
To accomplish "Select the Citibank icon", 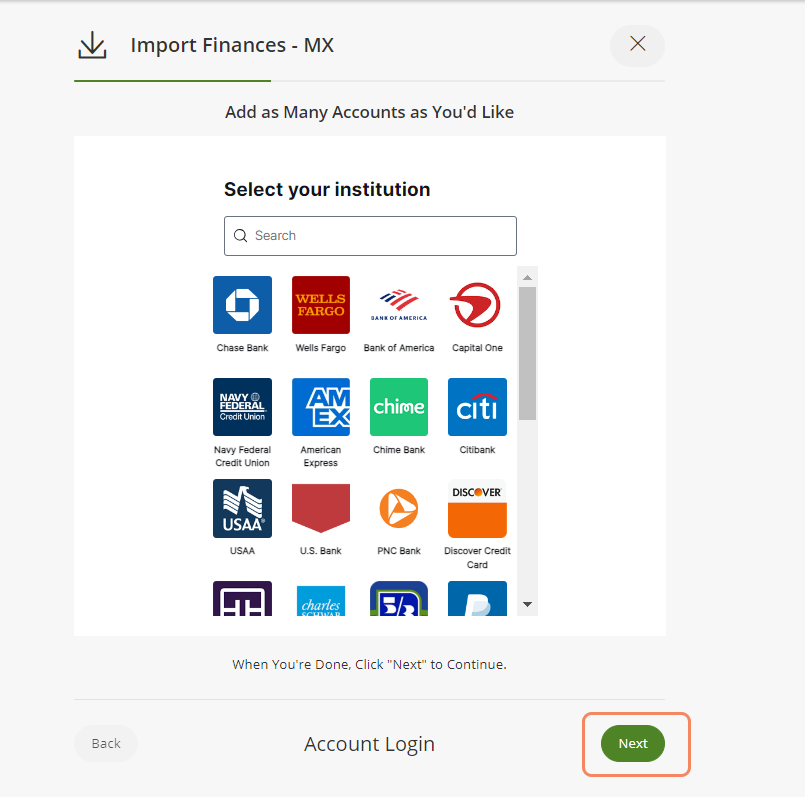I will pyautogui.click(x=477, y=407).
